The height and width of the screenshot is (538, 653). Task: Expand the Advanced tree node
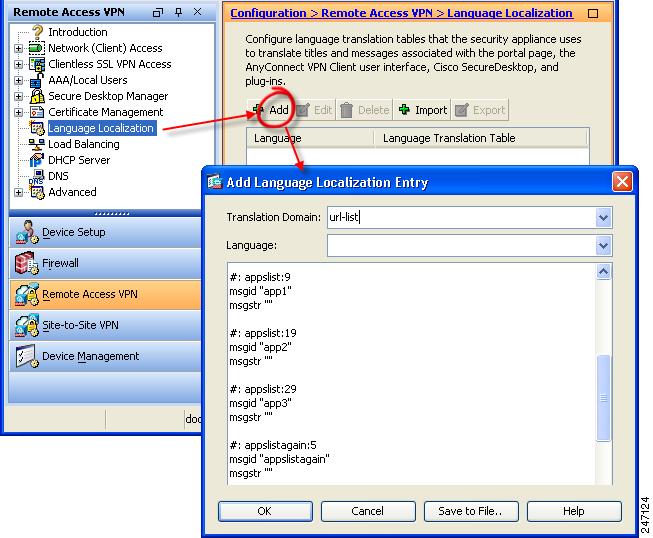(18, 192)
